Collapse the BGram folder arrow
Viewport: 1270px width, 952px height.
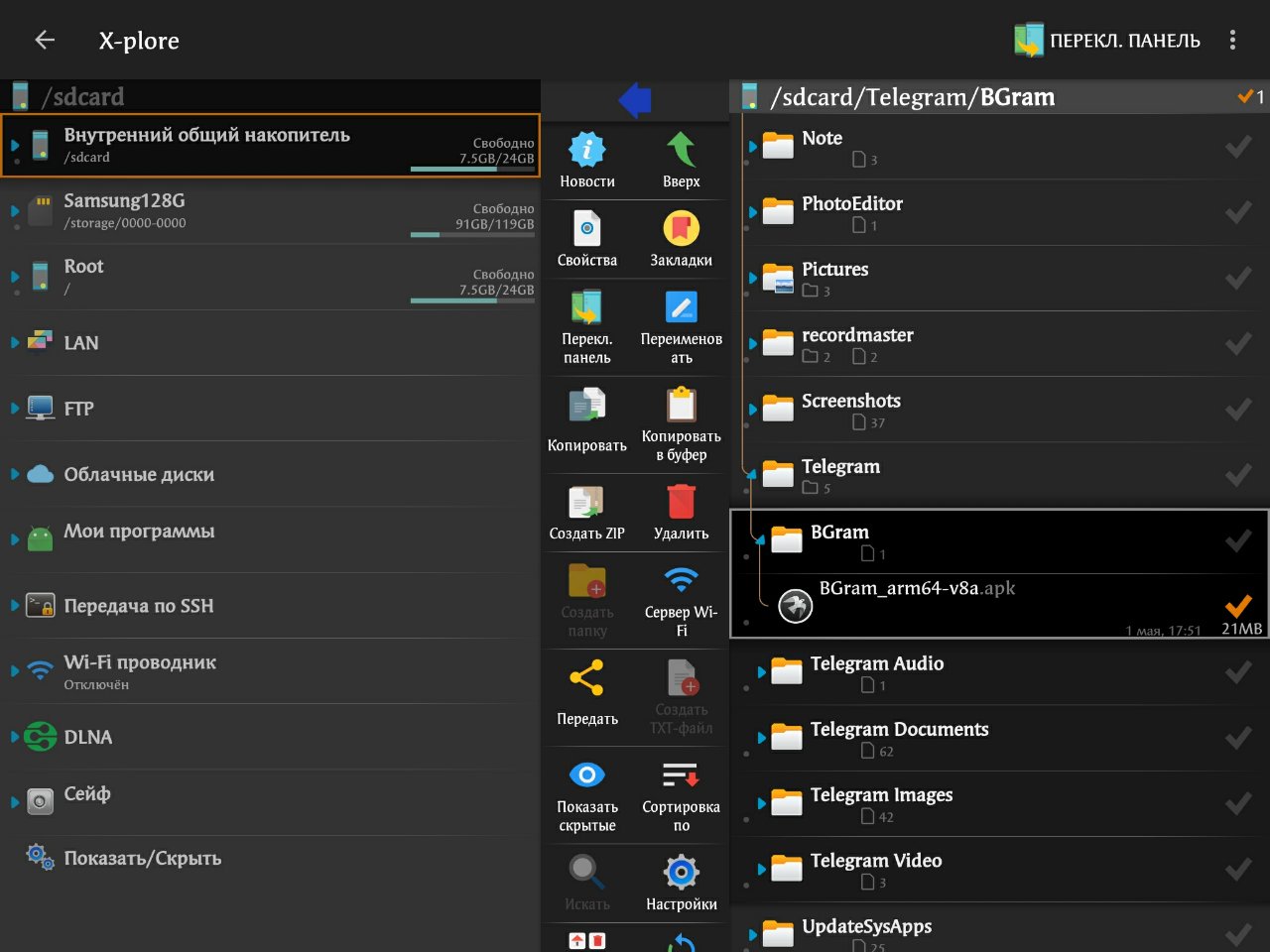tap(760, 539)
